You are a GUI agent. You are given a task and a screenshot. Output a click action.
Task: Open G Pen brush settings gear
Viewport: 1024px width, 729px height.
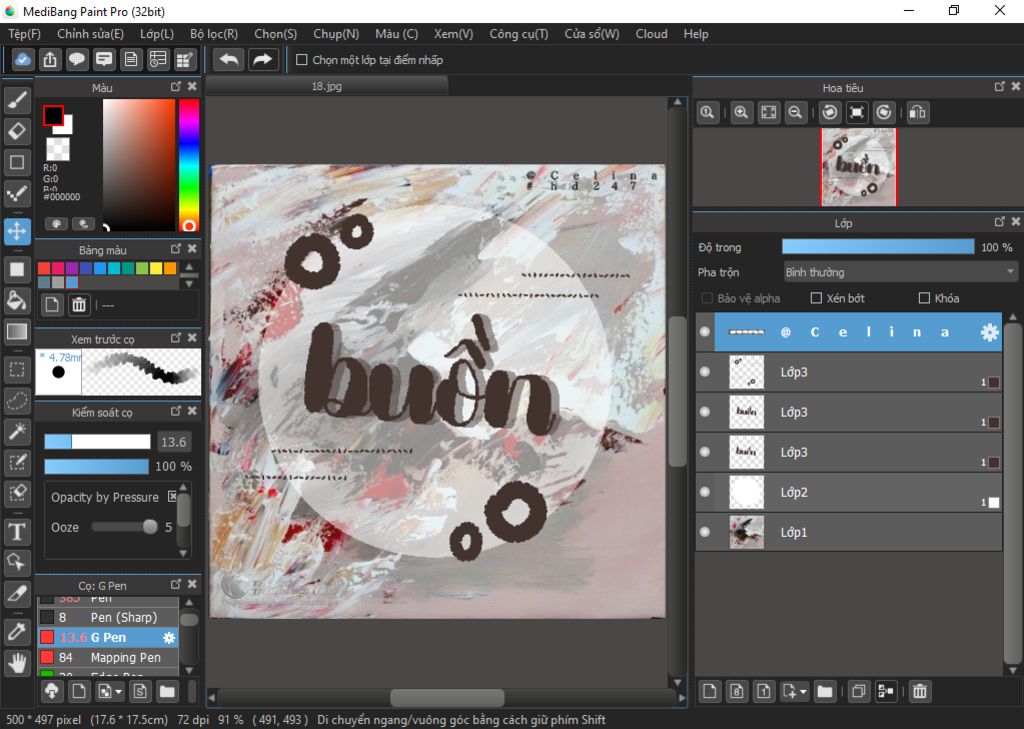tap(168, 638)
